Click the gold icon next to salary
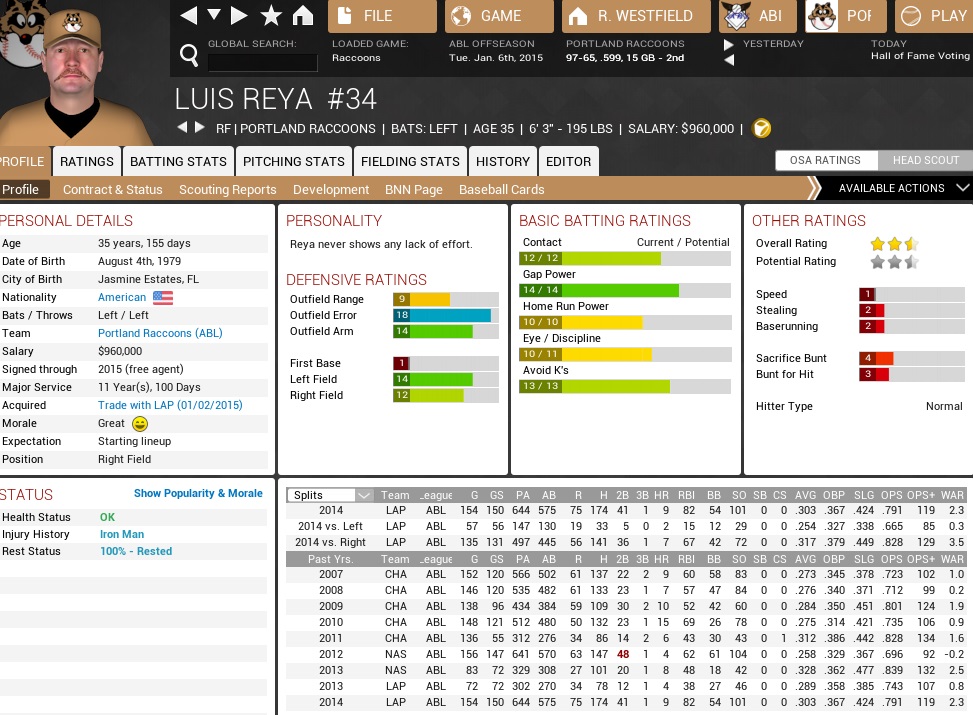This screenshot has height=715, width=973. (x=761, y=128)
